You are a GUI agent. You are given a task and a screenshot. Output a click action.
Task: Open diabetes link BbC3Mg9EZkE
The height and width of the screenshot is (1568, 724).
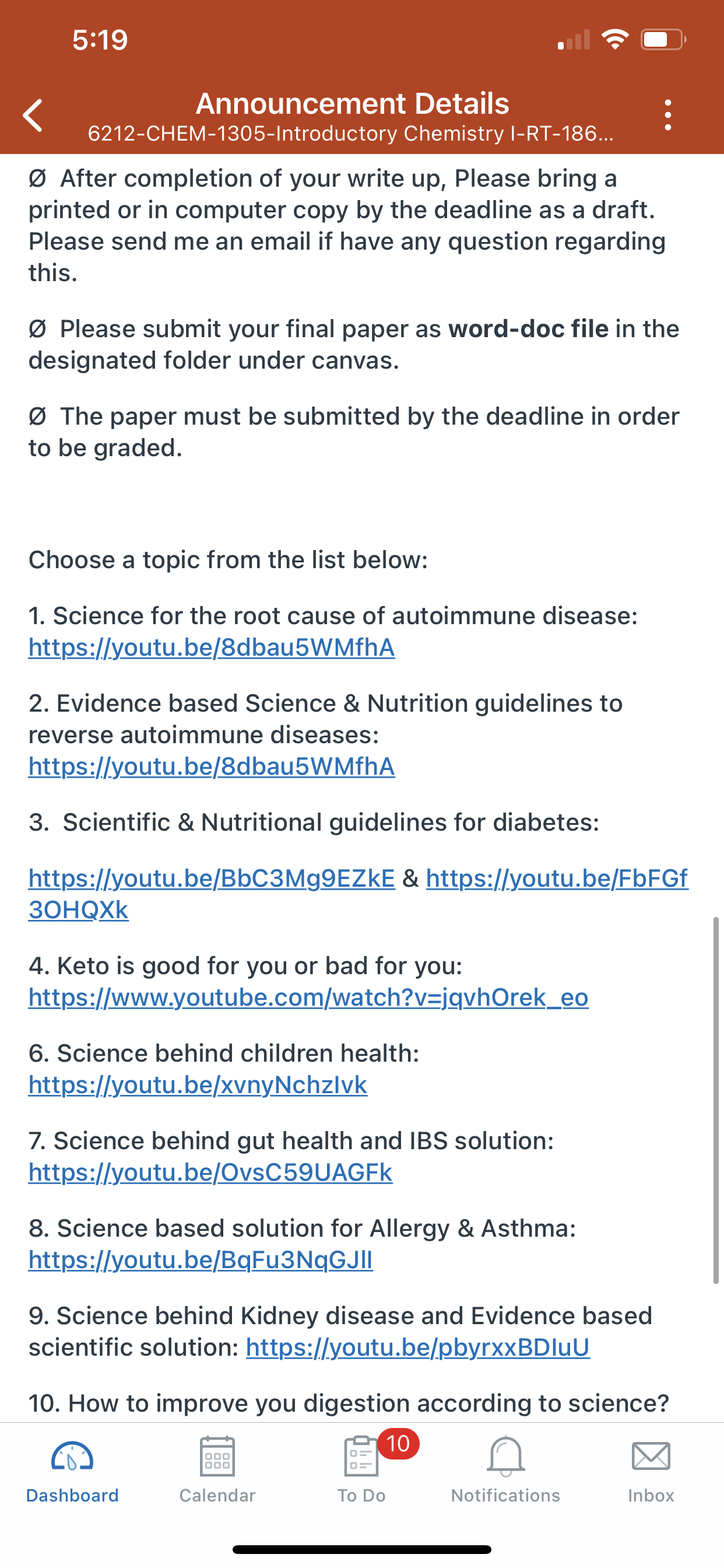[212, 879]
